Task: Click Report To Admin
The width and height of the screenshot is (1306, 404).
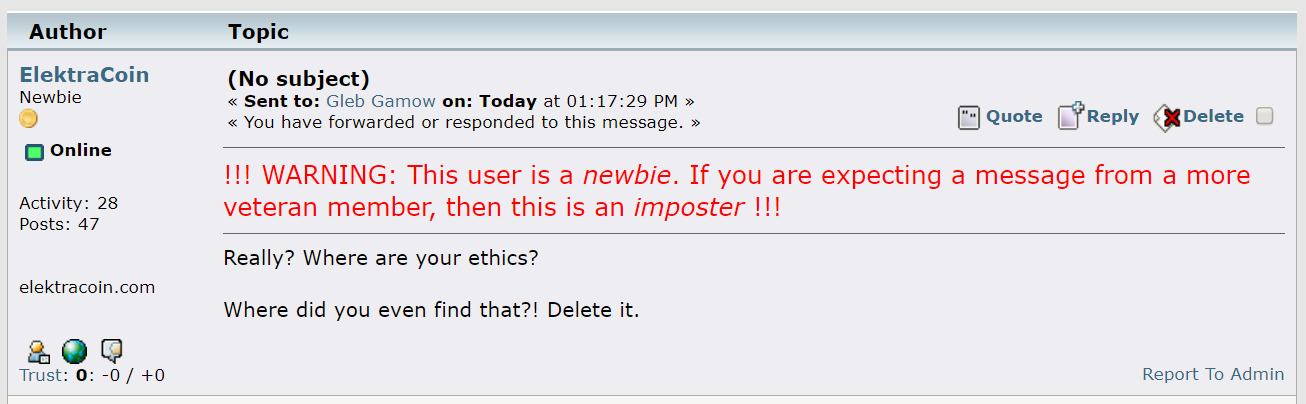Action: (x=1213, y=374)
